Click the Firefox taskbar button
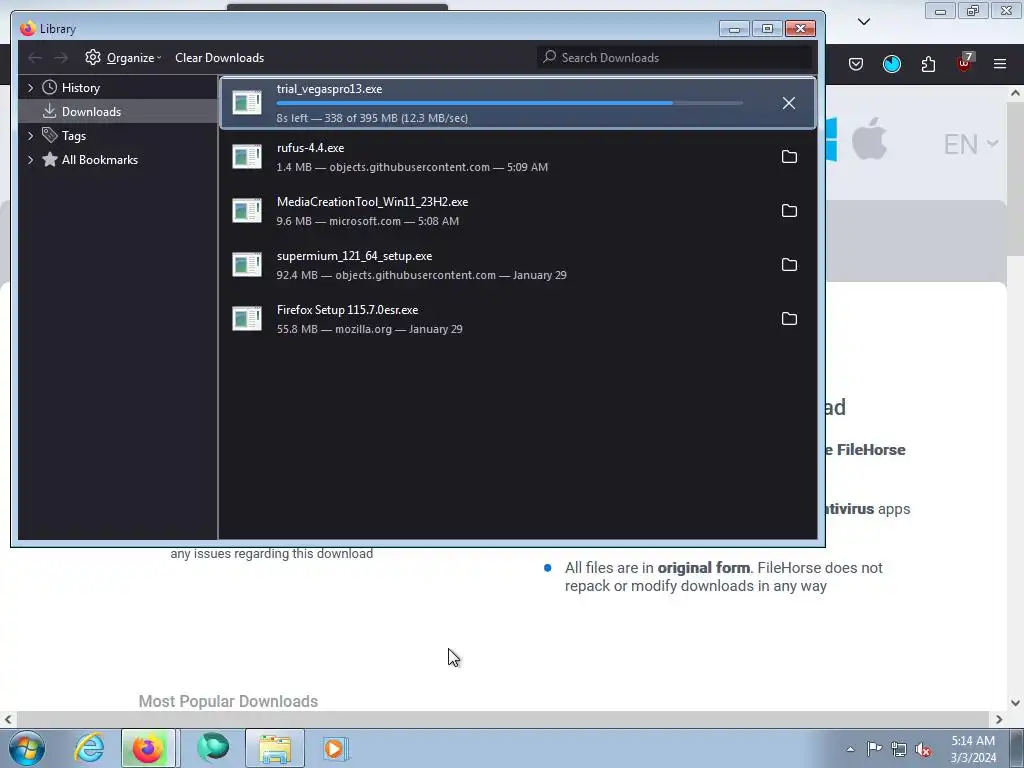1024x768 pixels. tap(148, 748)
